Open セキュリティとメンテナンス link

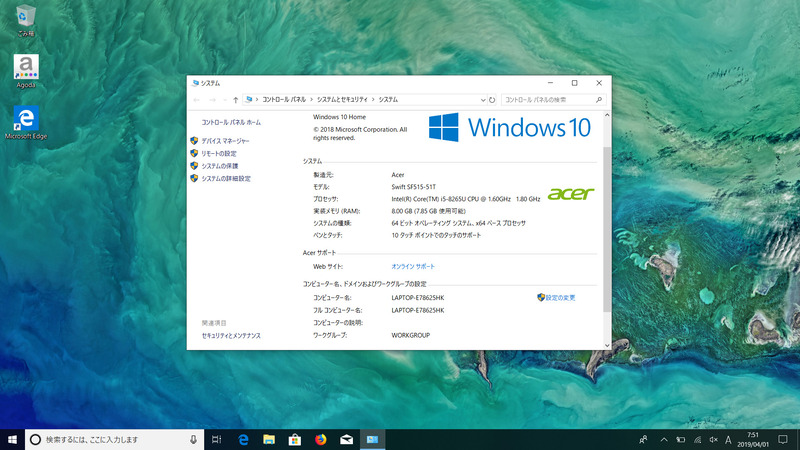[x=231, y=336]
